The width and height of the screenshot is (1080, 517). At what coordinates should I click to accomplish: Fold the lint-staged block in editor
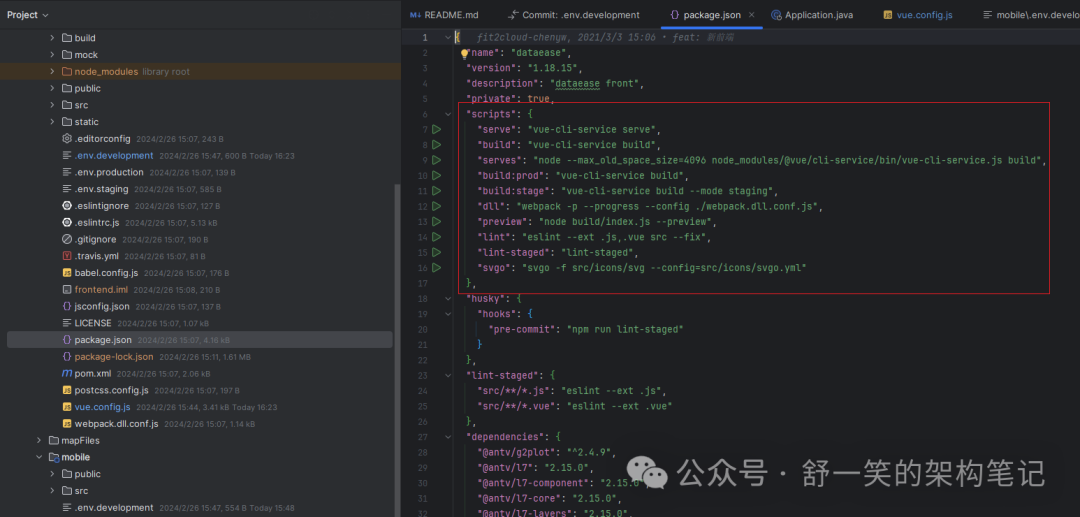coord(448,375)
